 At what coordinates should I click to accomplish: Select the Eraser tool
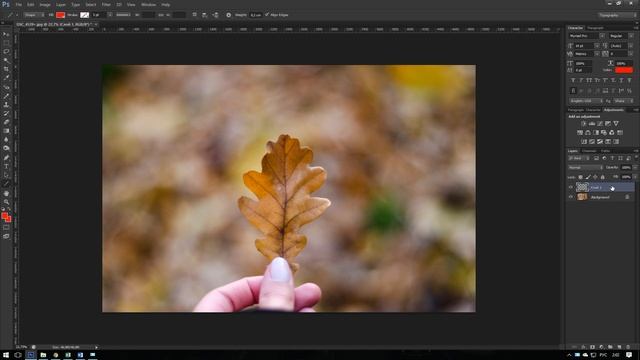(x=6, y=122)
